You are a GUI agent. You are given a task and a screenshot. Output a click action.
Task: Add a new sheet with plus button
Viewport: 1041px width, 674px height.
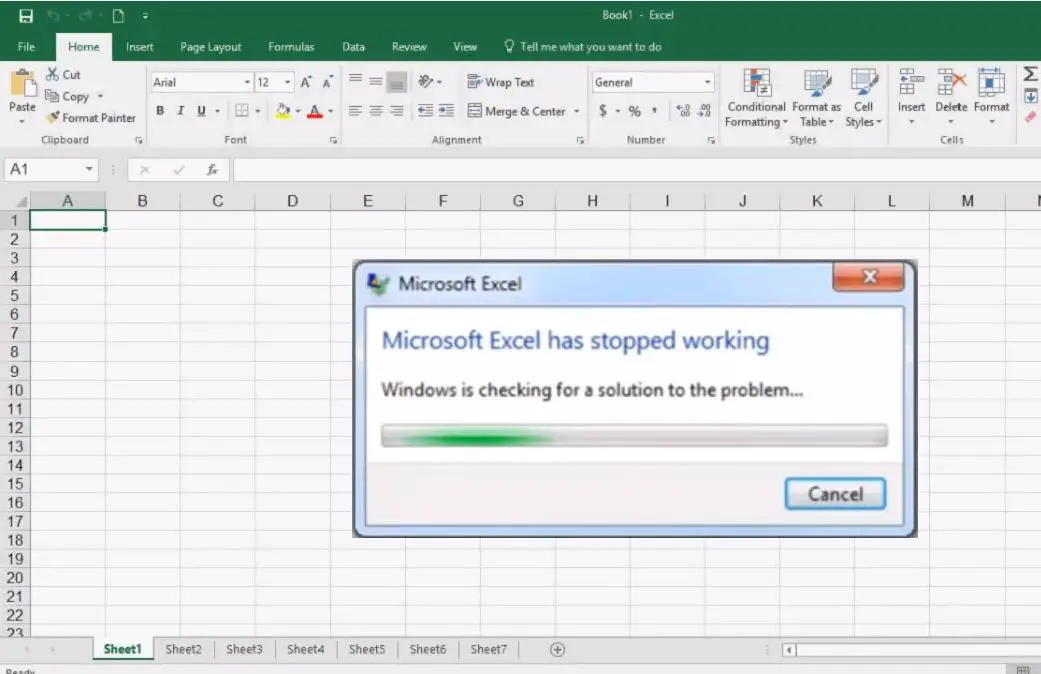(558, 649)
